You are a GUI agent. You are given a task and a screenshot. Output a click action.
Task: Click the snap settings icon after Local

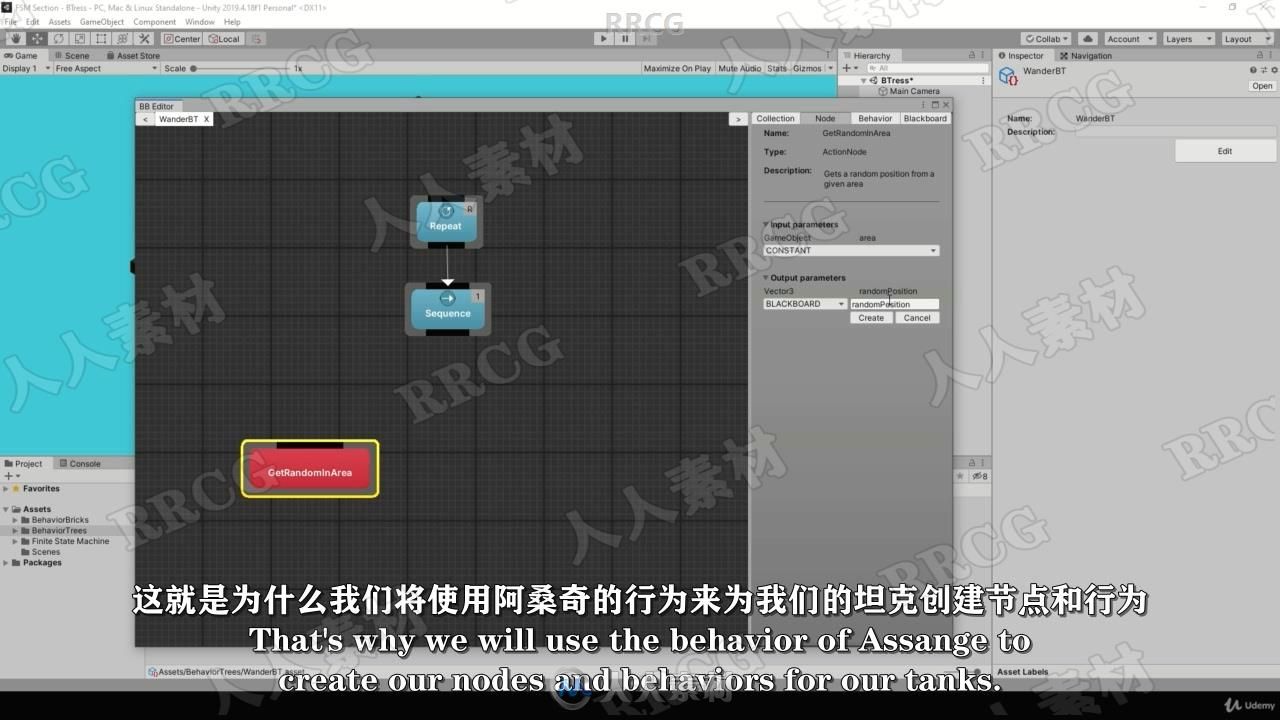(256, 39)
